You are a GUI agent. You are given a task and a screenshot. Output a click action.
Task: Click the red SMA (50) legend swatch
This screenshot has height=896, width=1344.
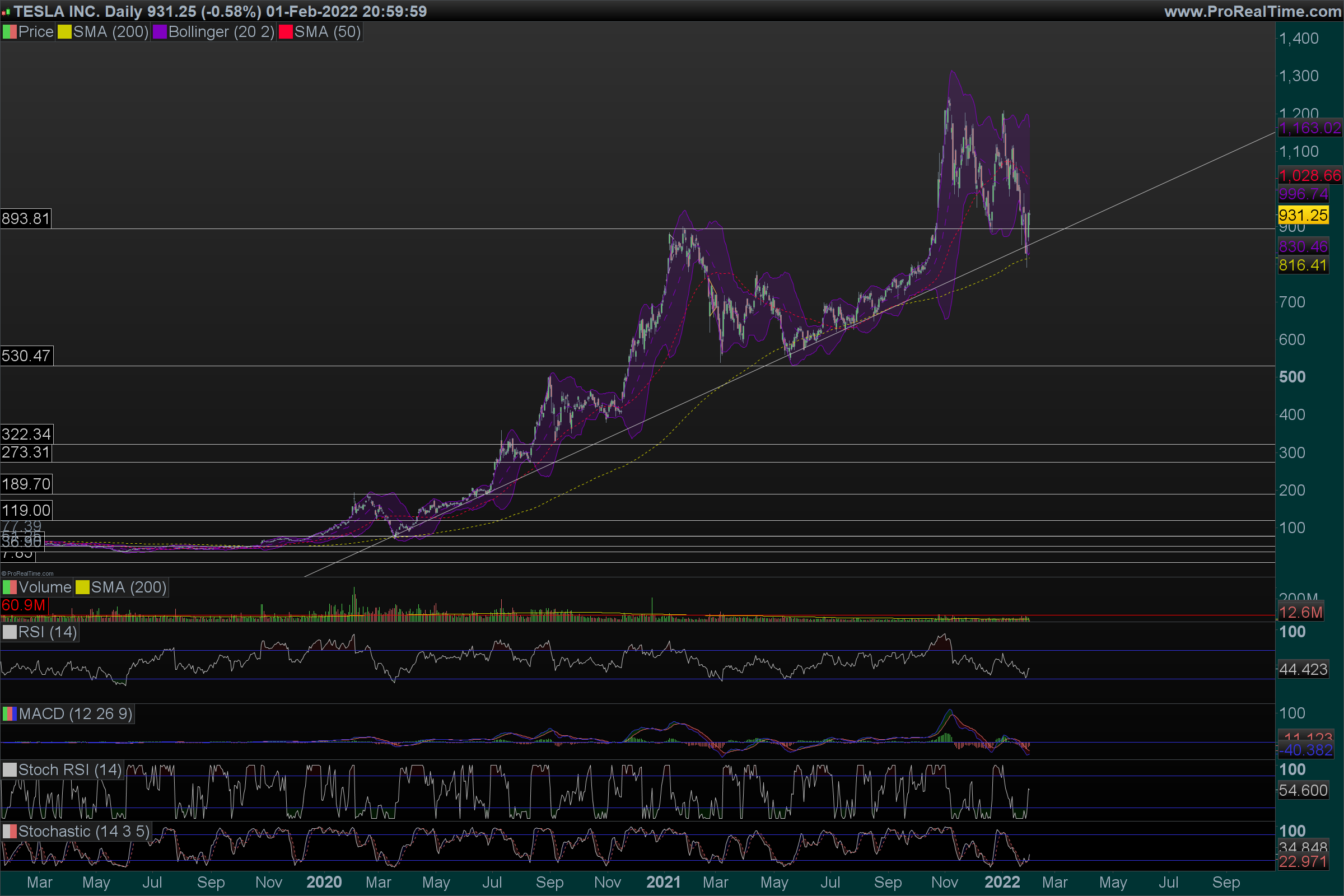tap(285, 32)
